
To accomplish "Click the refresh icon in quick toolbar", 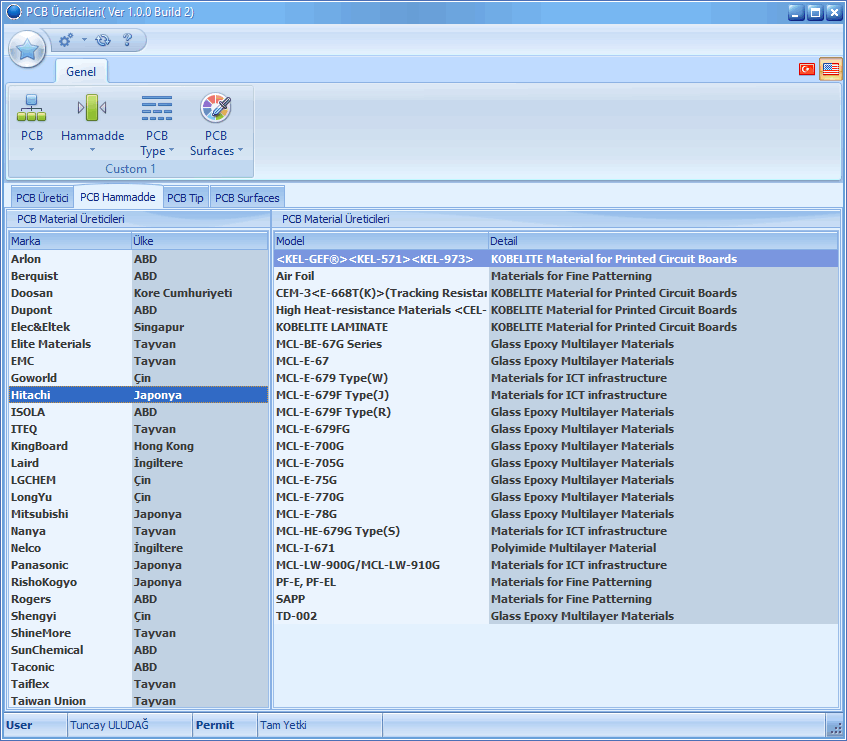I will 103,40.
